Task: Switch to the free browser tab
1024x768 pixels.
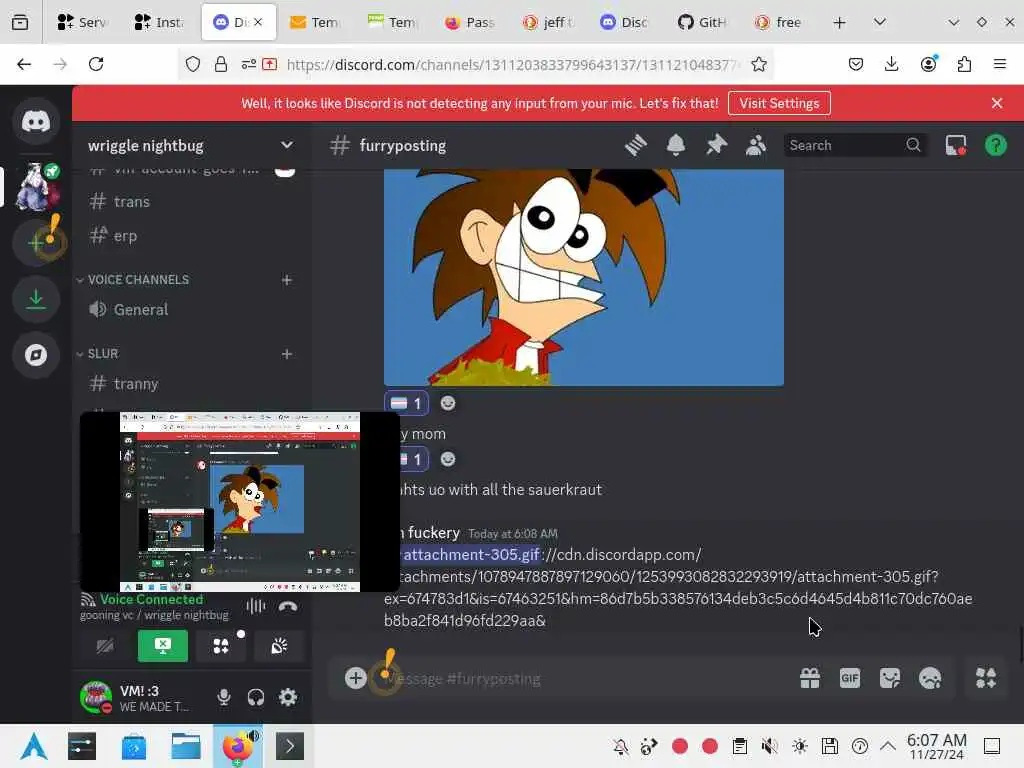Action: pyautogui.click(x=778, y=22)
